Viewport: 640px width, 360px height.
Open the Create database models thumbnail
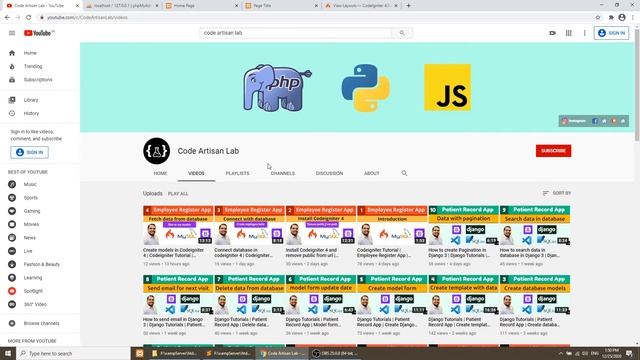[535, 295]
